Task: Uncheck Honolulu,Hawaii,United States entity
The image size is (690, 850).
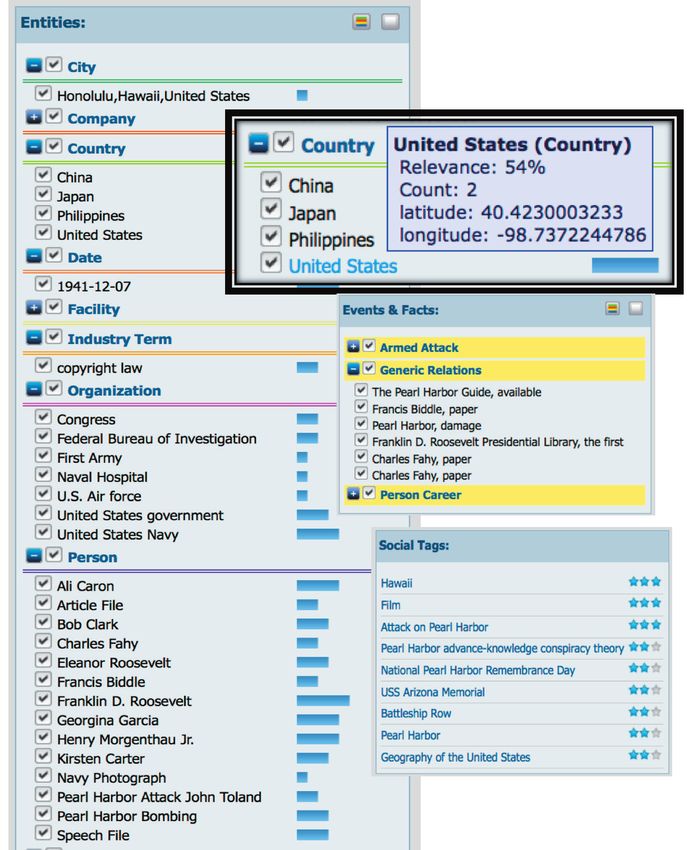Action: pos(43,93)
